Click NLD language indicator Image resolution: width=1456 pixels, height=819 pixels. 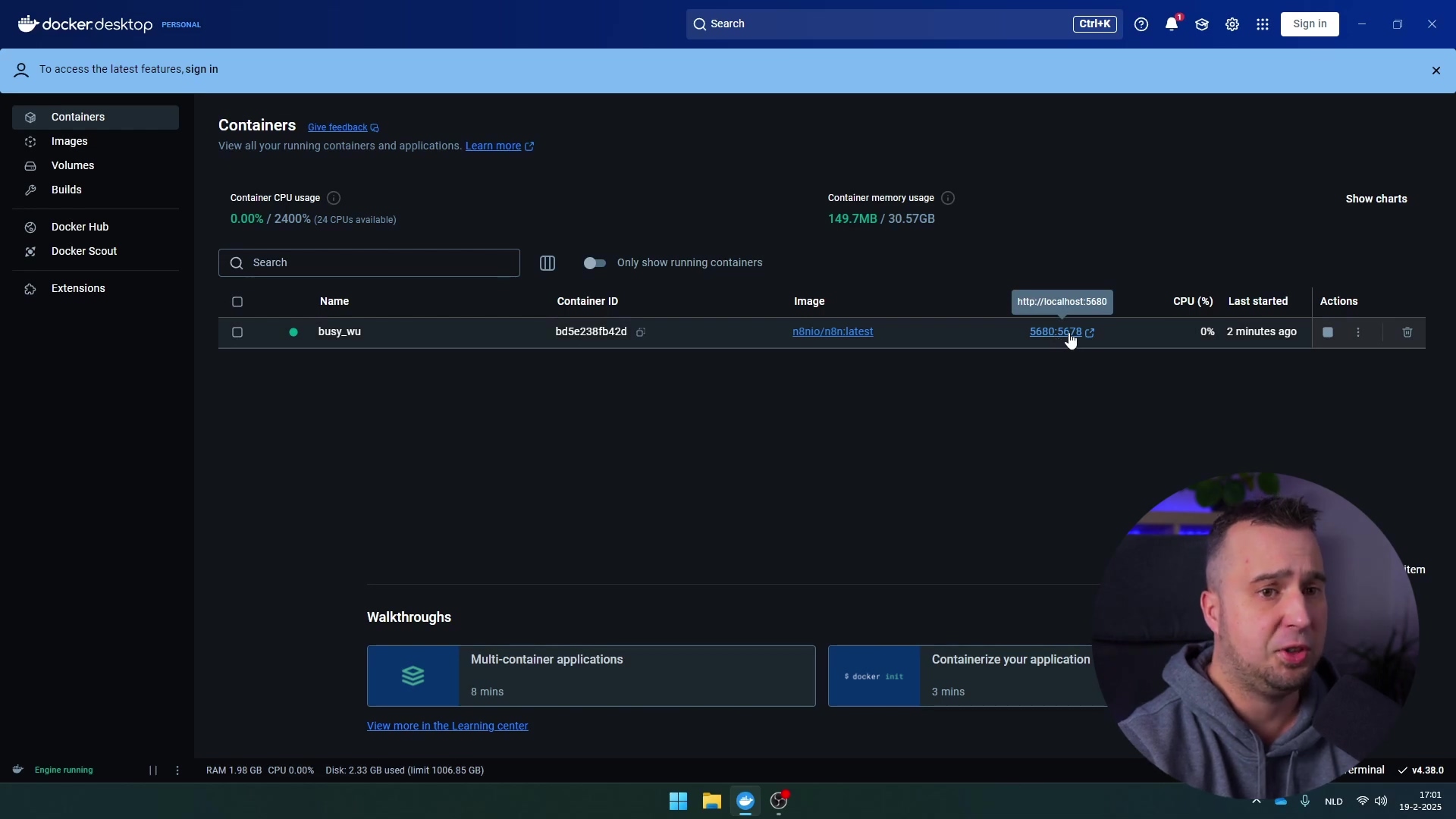pos(1334,802)
